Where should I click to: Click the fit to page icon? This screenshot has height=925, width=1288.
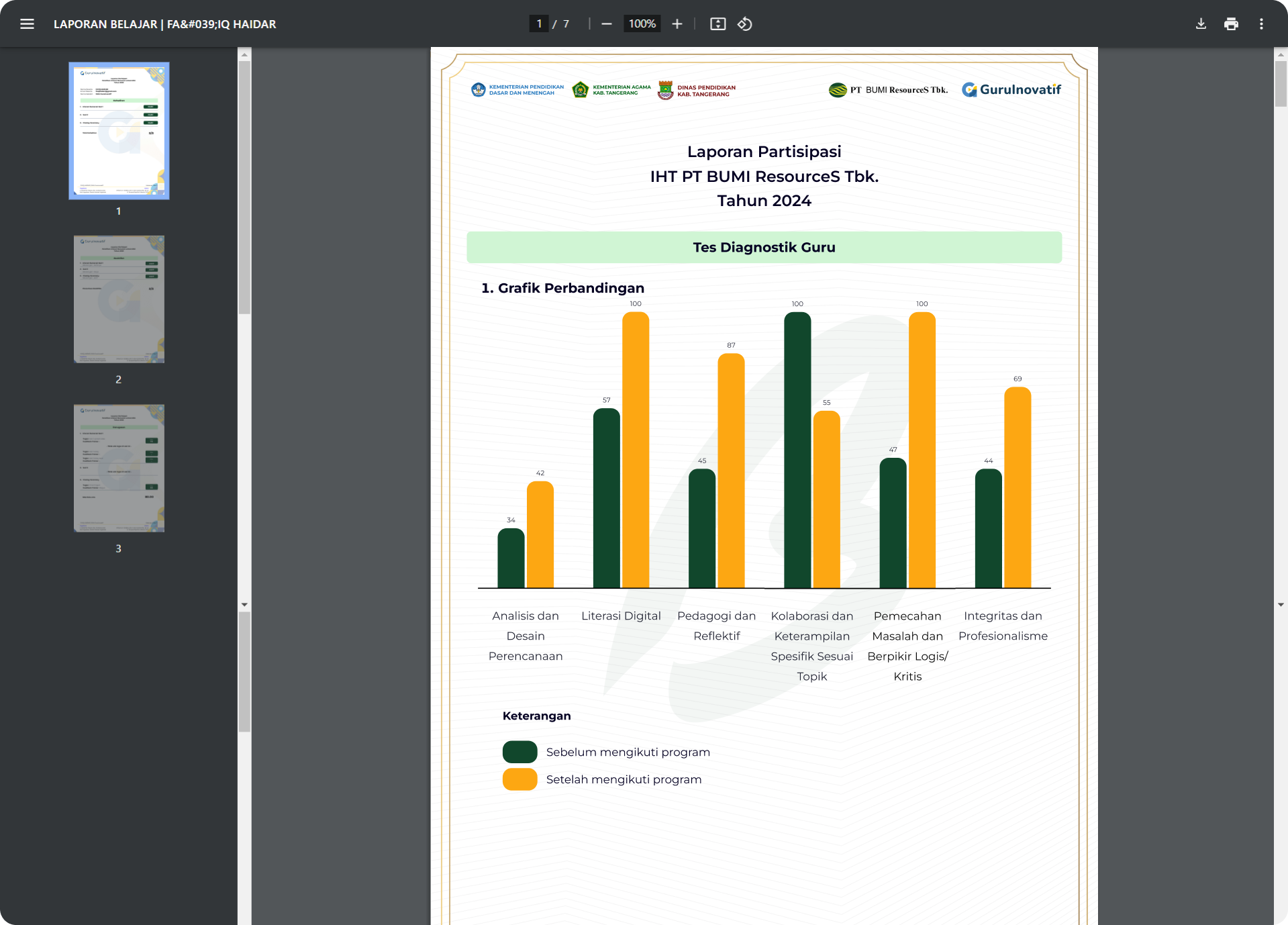(x=717, y=24)
